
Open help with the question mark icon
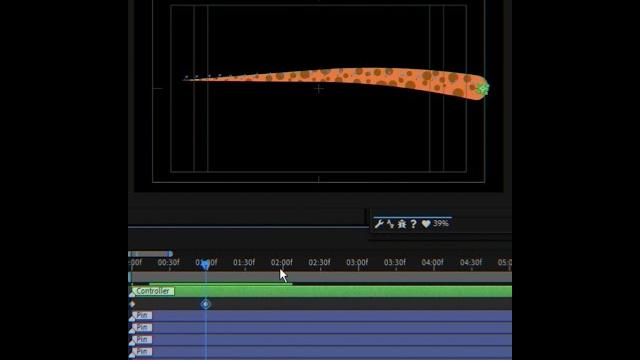tap(413, 224)
